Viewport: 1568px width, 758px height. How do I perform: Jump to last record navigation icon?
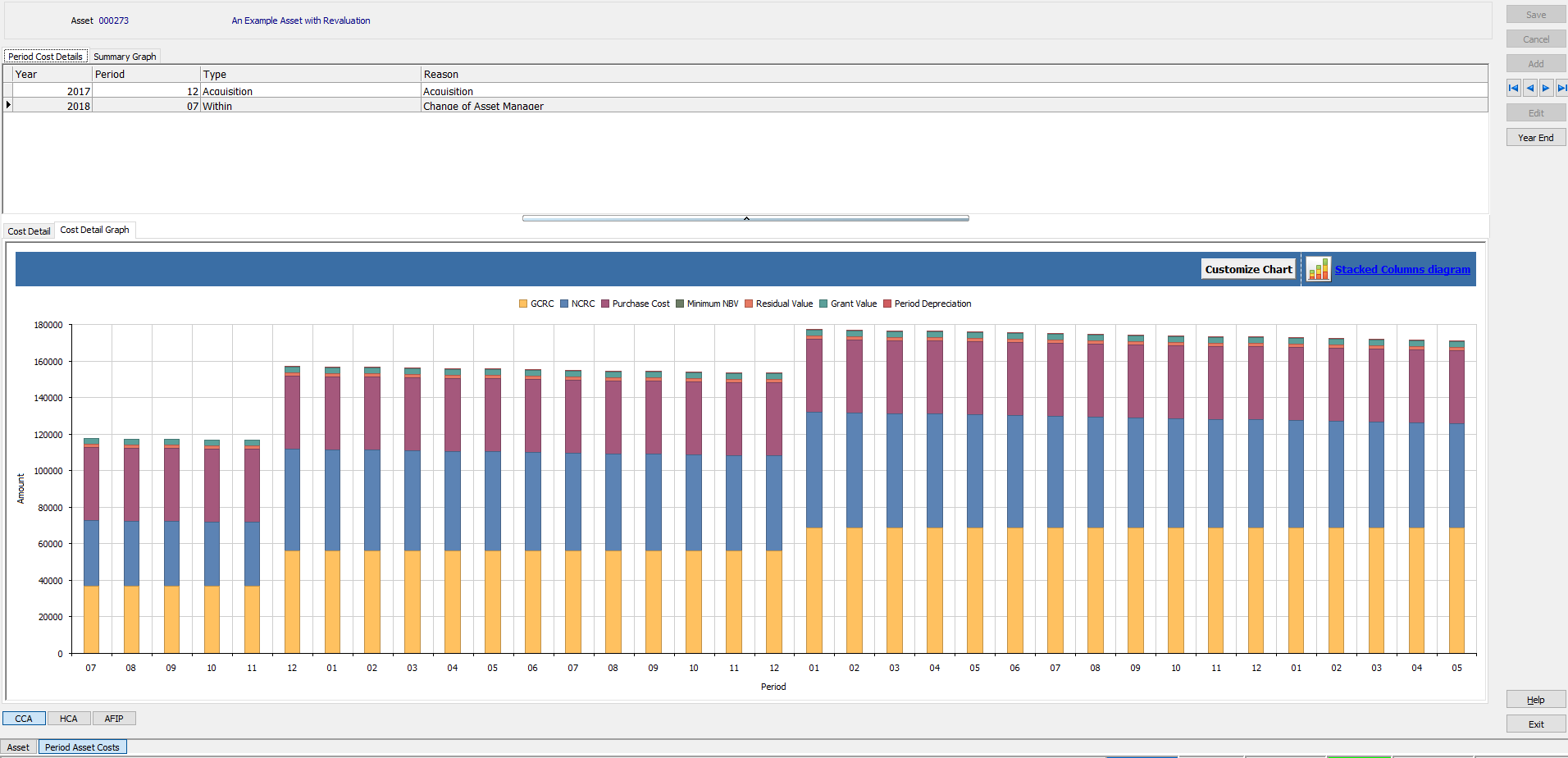tap(1562, 88)
